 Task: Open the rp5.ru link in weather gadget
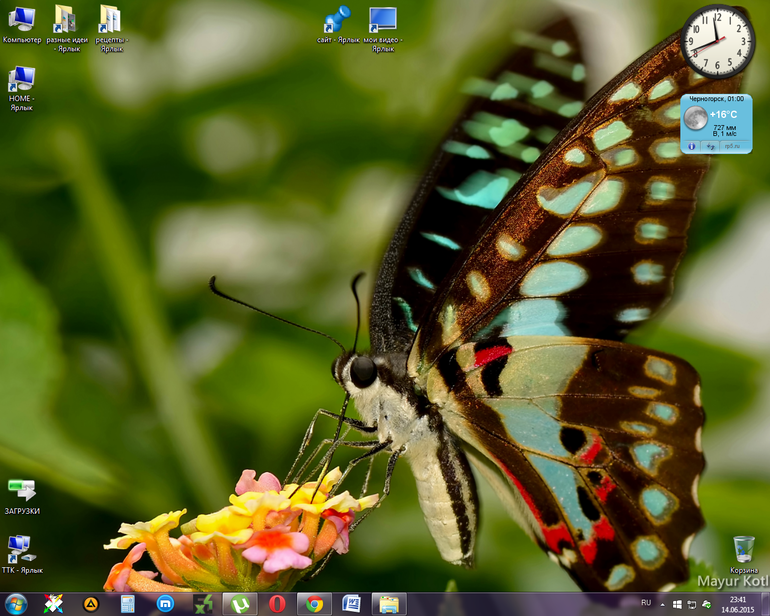click(x=732, y=146)
